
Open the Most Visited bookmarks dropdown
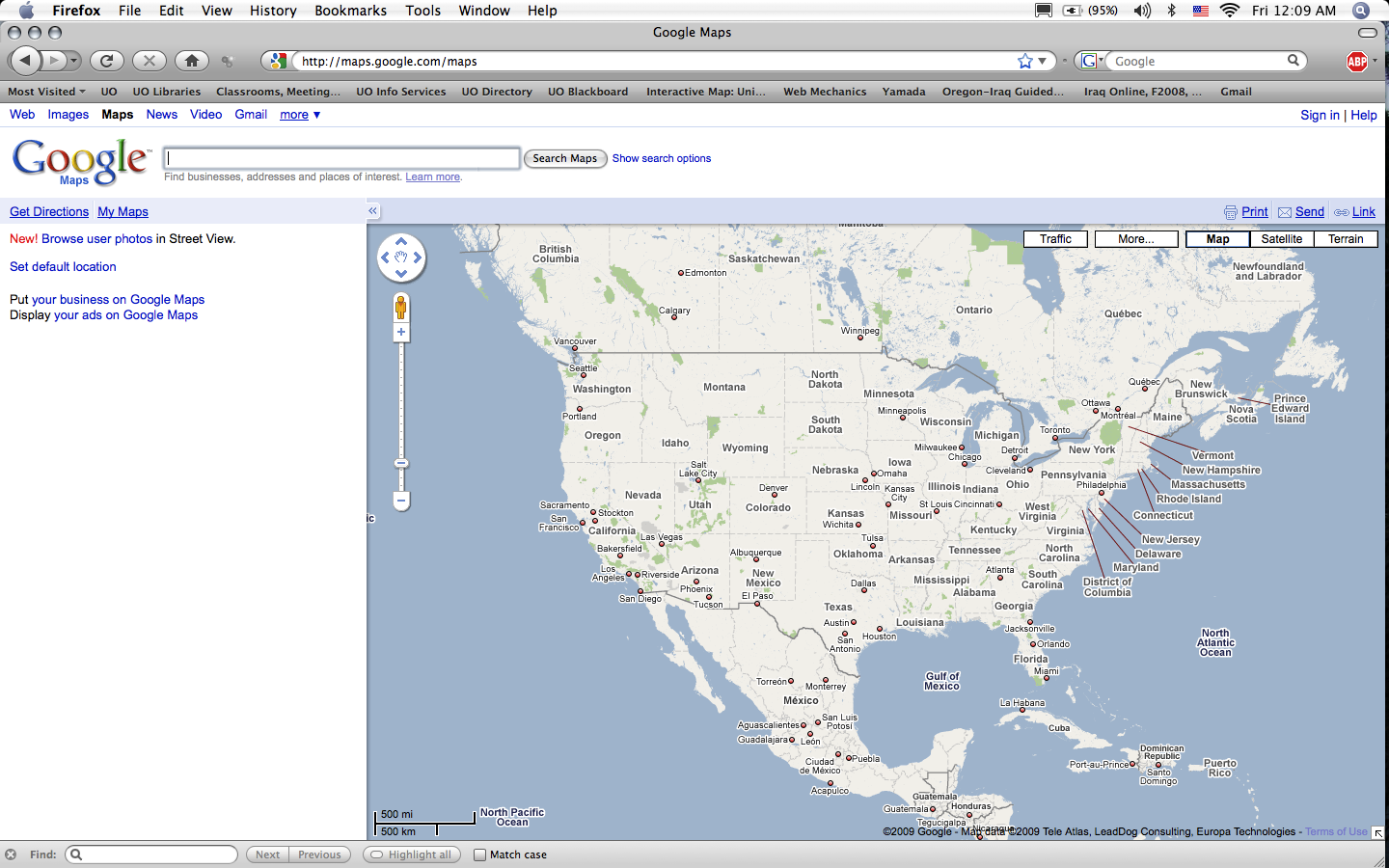click(x=46, y=92)
